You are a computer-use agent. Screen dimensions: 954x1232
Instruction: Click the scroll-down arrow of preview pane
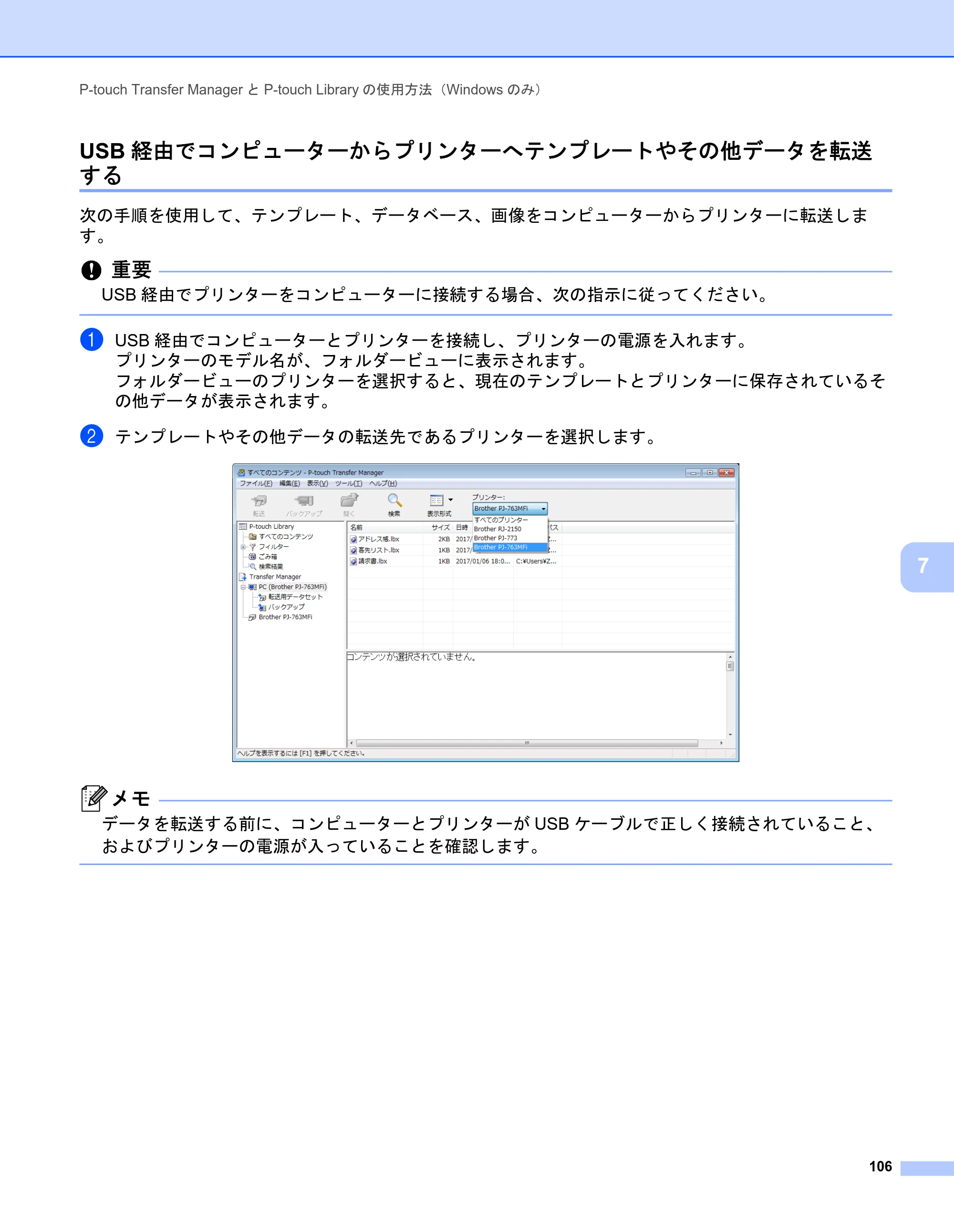click(730, 735)
